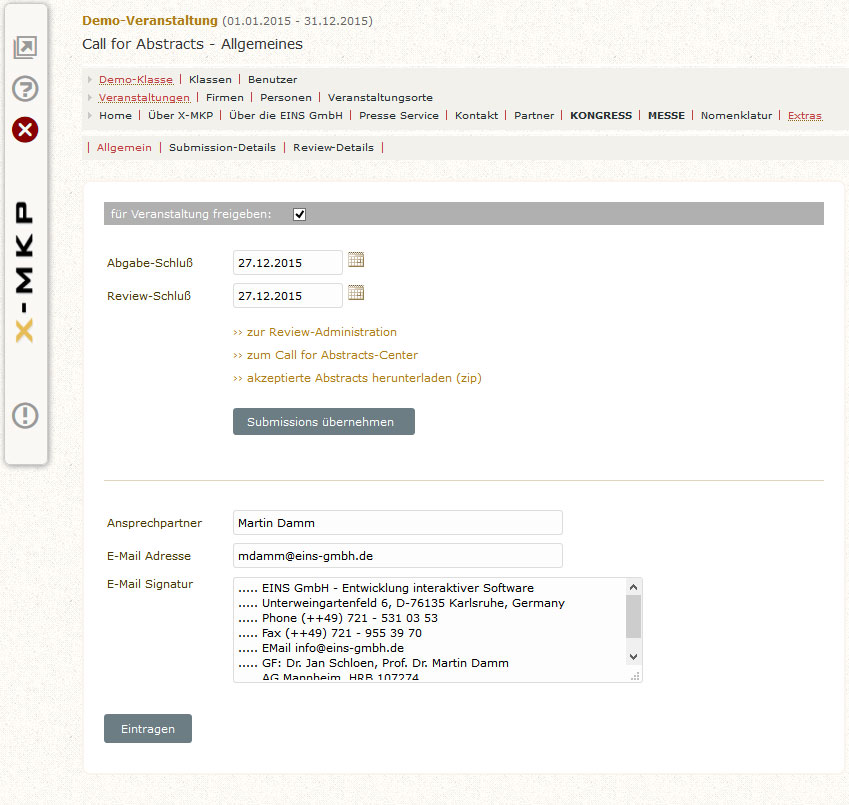This screenshot has width=849, height=805.
Task: Click the exclamation info icon in sidebar
Action: point(25,416)
